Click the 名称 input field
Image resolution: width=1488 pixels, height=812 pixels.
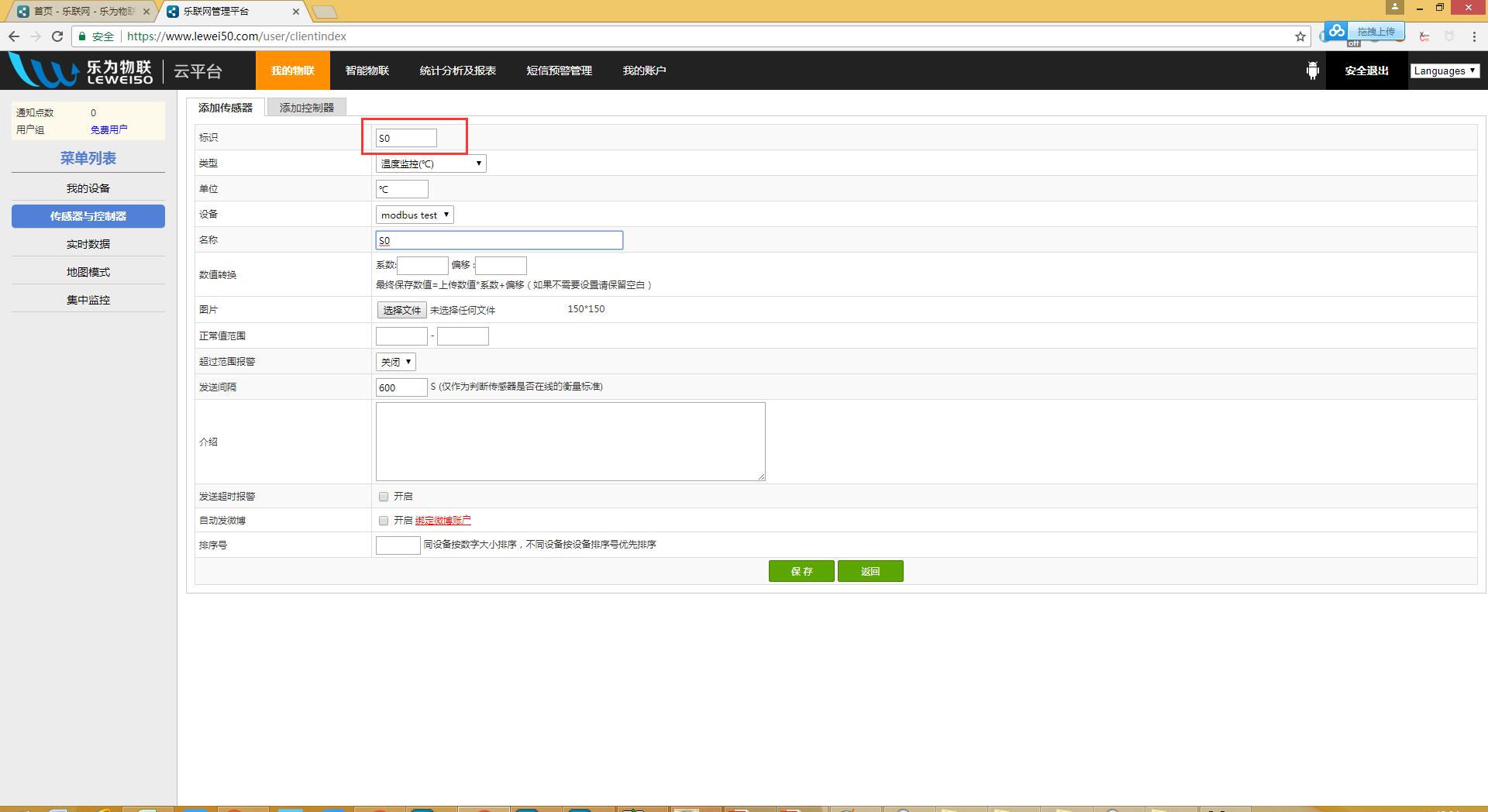coord(499,240)
